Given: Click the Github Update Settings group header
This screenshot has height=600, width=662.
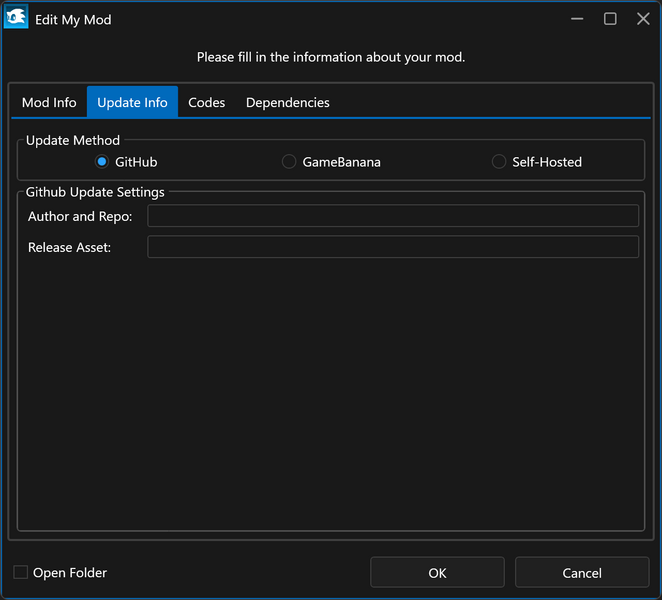Looking at the screenshot, I should pyautogui.click(x=95, y=192).
